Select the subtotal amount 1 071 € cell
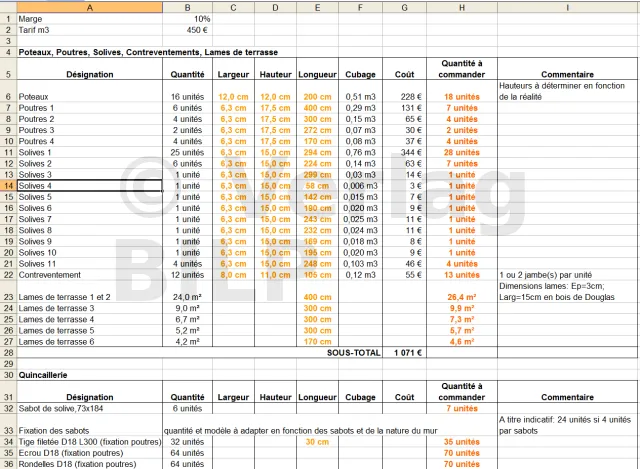640x469 pixels. [x=404, y=352]
